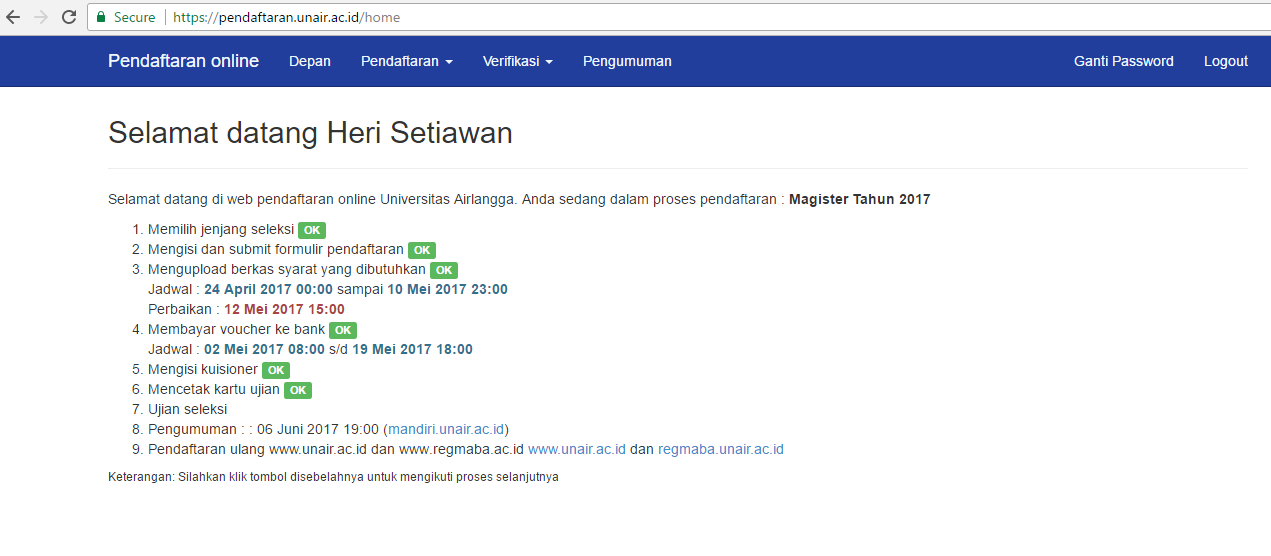1271x556 pixels.
Task: Click OK badge beside Mengisi dan submit formulir
Action: coord(422,250)
